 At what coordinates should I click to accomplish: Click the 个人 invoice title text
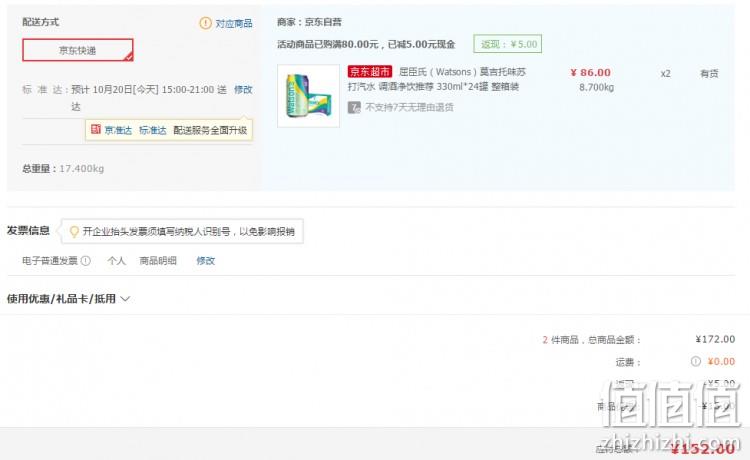116,261
